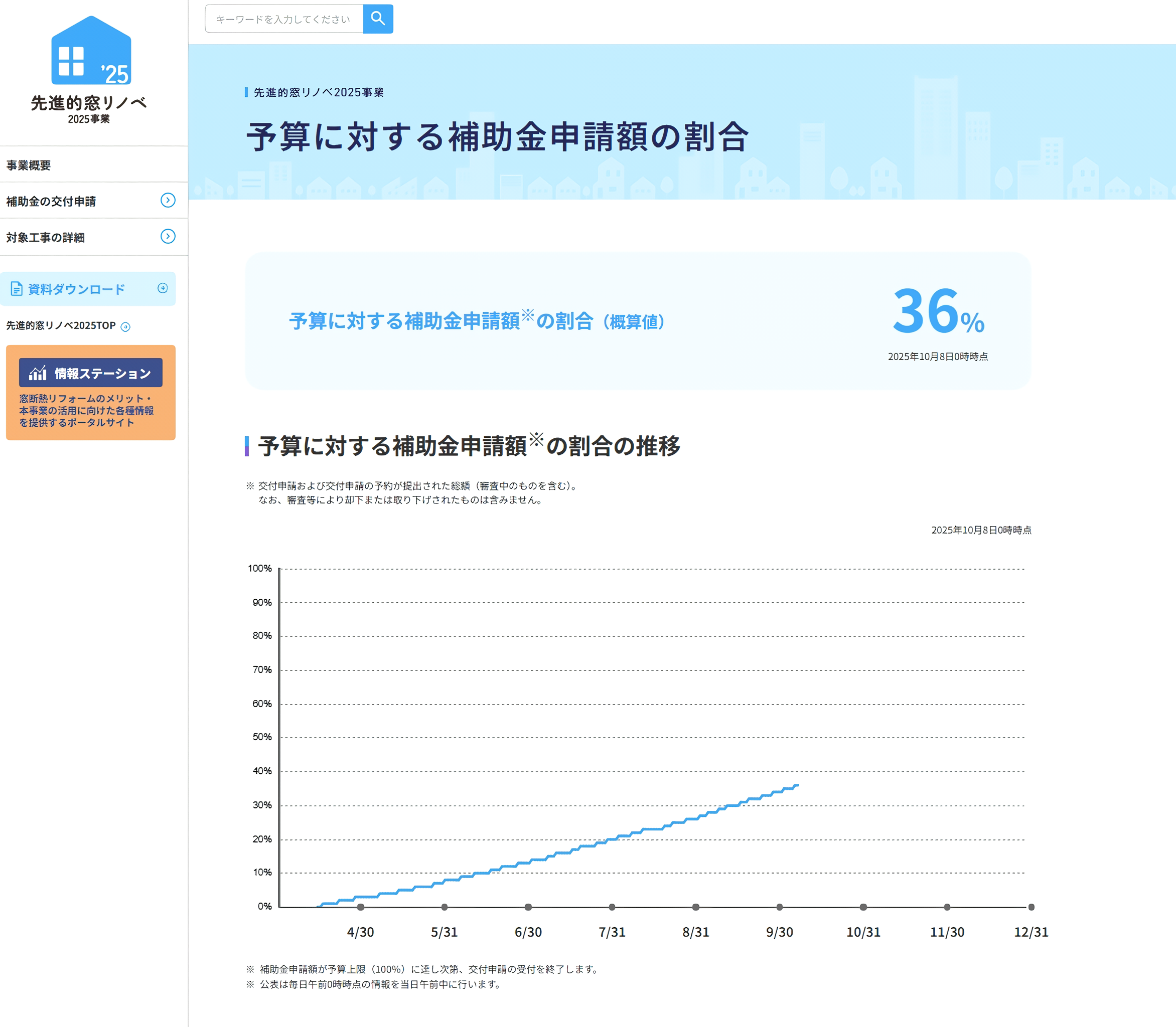Click the arrow icon after 先進的窓リノベ2025TOP
Screen dimensions: 1176x1027
[x=125, y=326]
